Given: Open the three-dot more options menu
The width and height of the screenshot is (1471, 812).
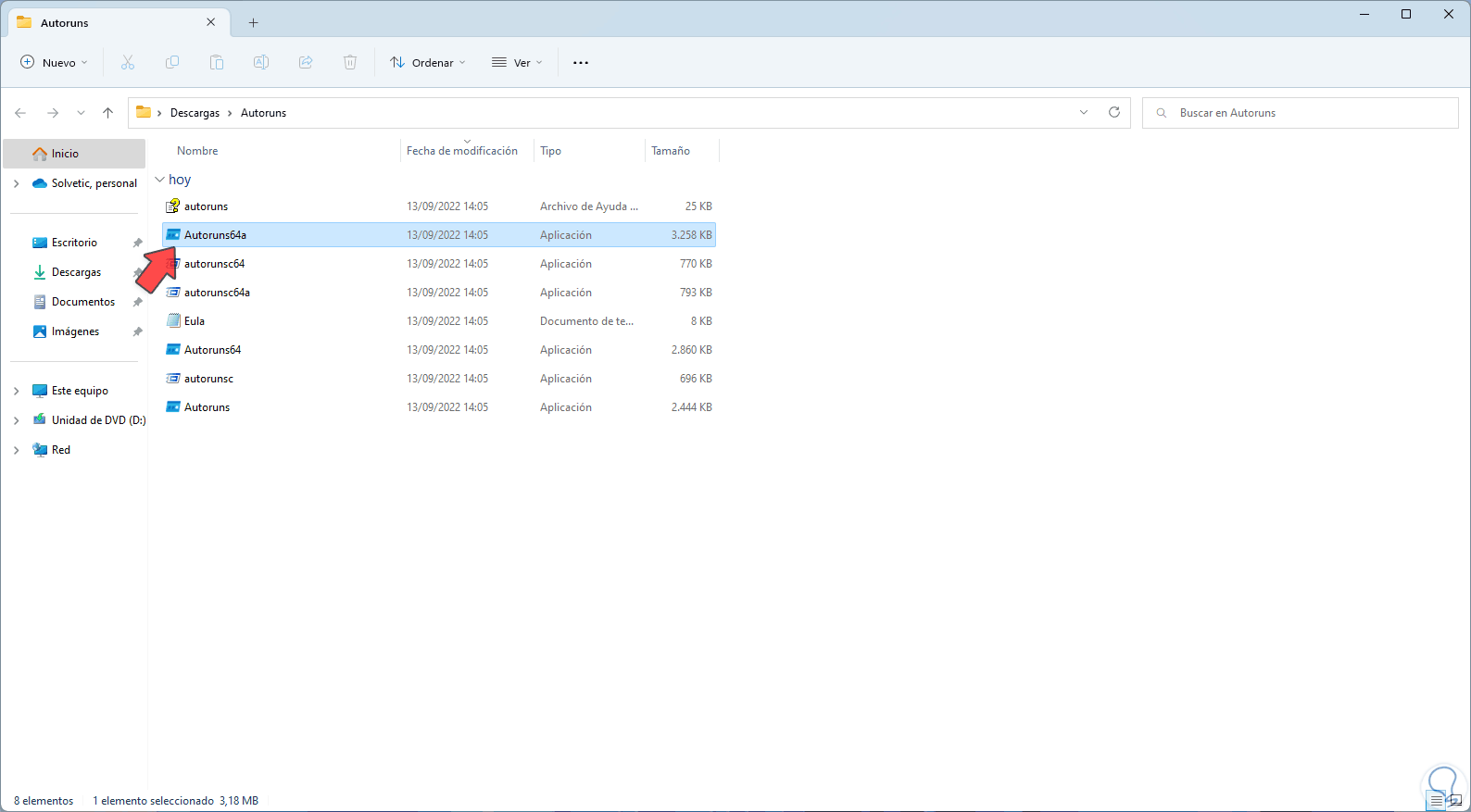Looking at the screenshot, I should (581, 63).
